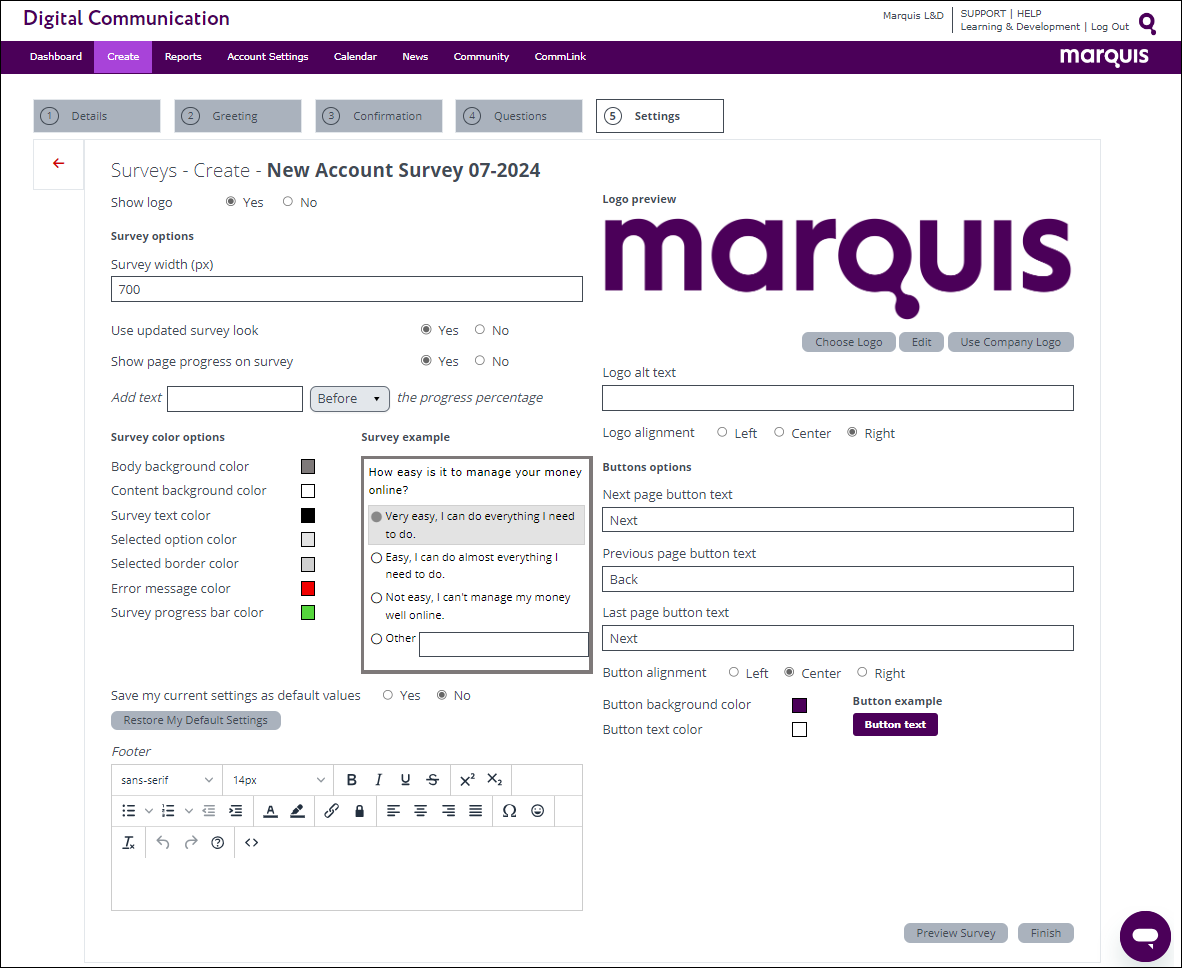View footer source code
The width and height of the screenshot is (1182, 968).
tap(252, 843)
